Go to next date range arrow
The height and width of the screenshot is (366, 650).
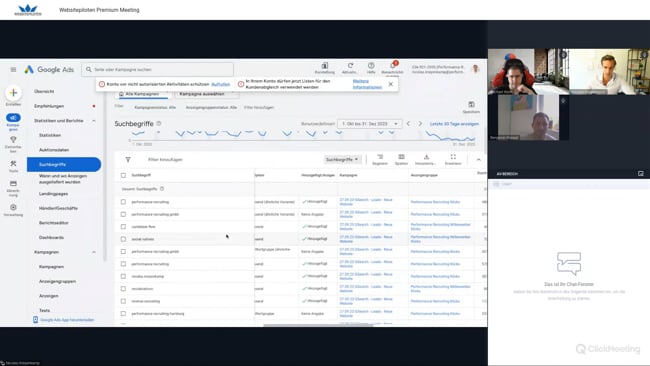tap(420, 124)
